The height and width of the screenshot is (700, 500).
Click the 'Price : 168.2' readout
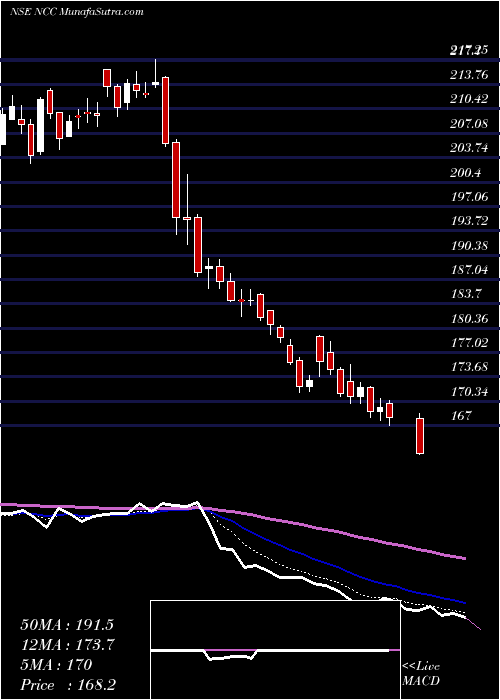pos(69,685)
